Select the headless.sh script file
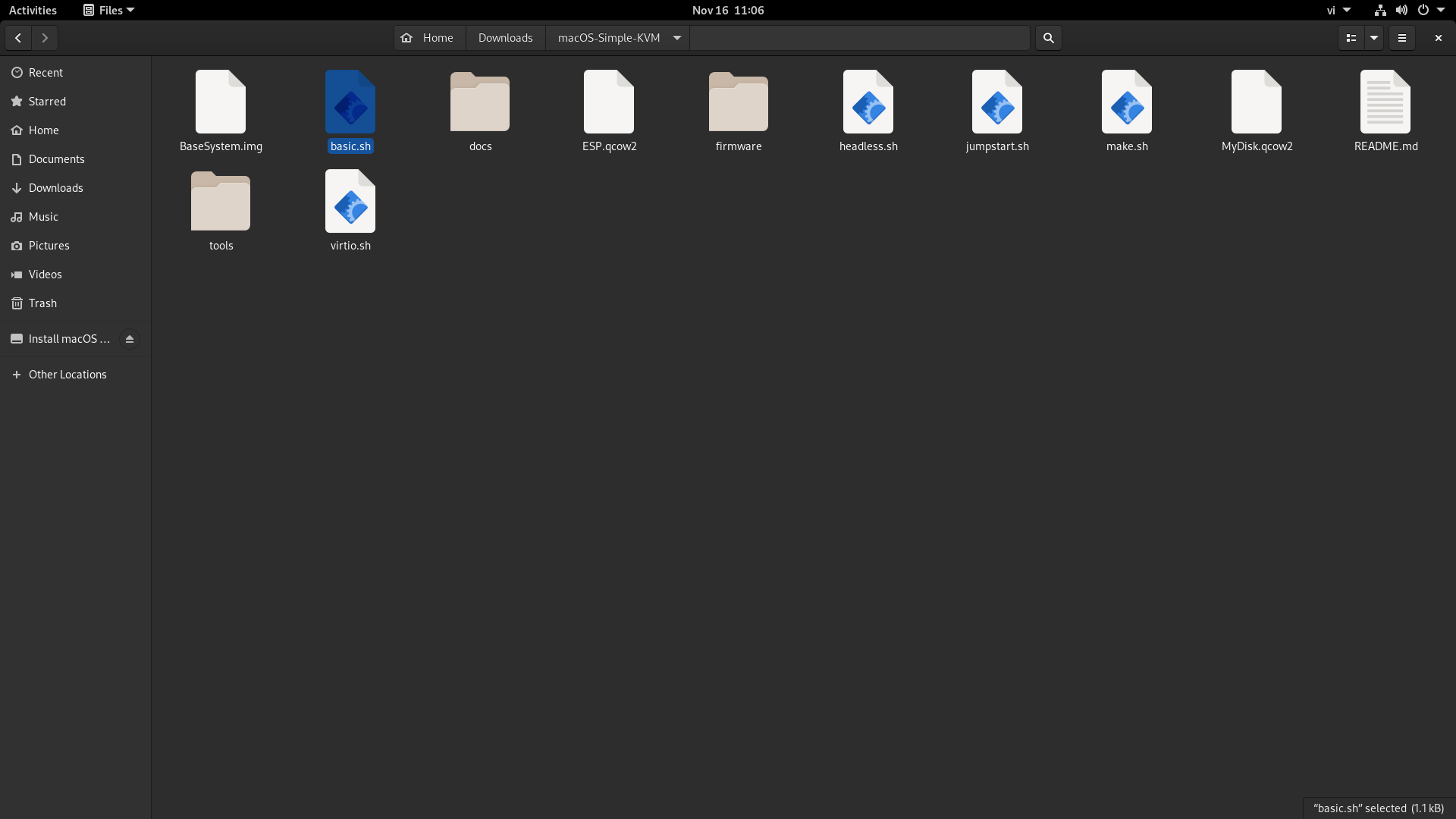 tap(868, 102)
